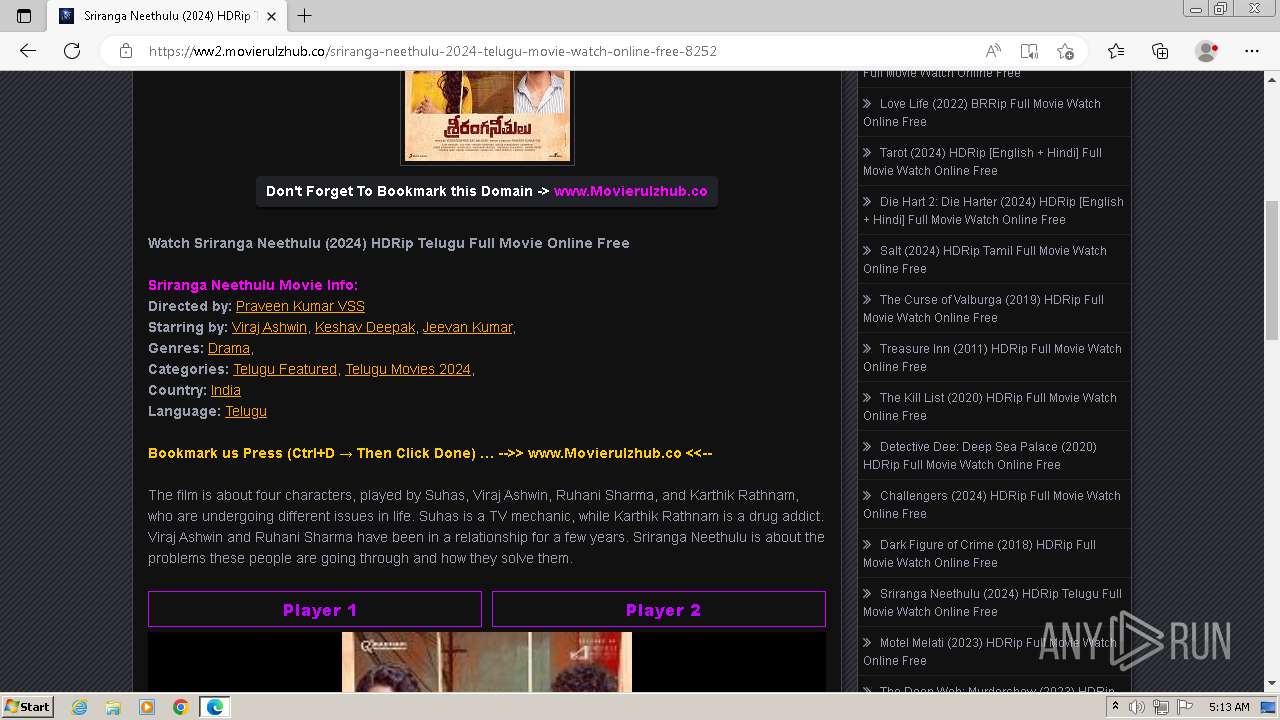The height and width of the screenshot is (720, 1280).
Task: Open Telugu Featured category
Action: click(285, 369)
